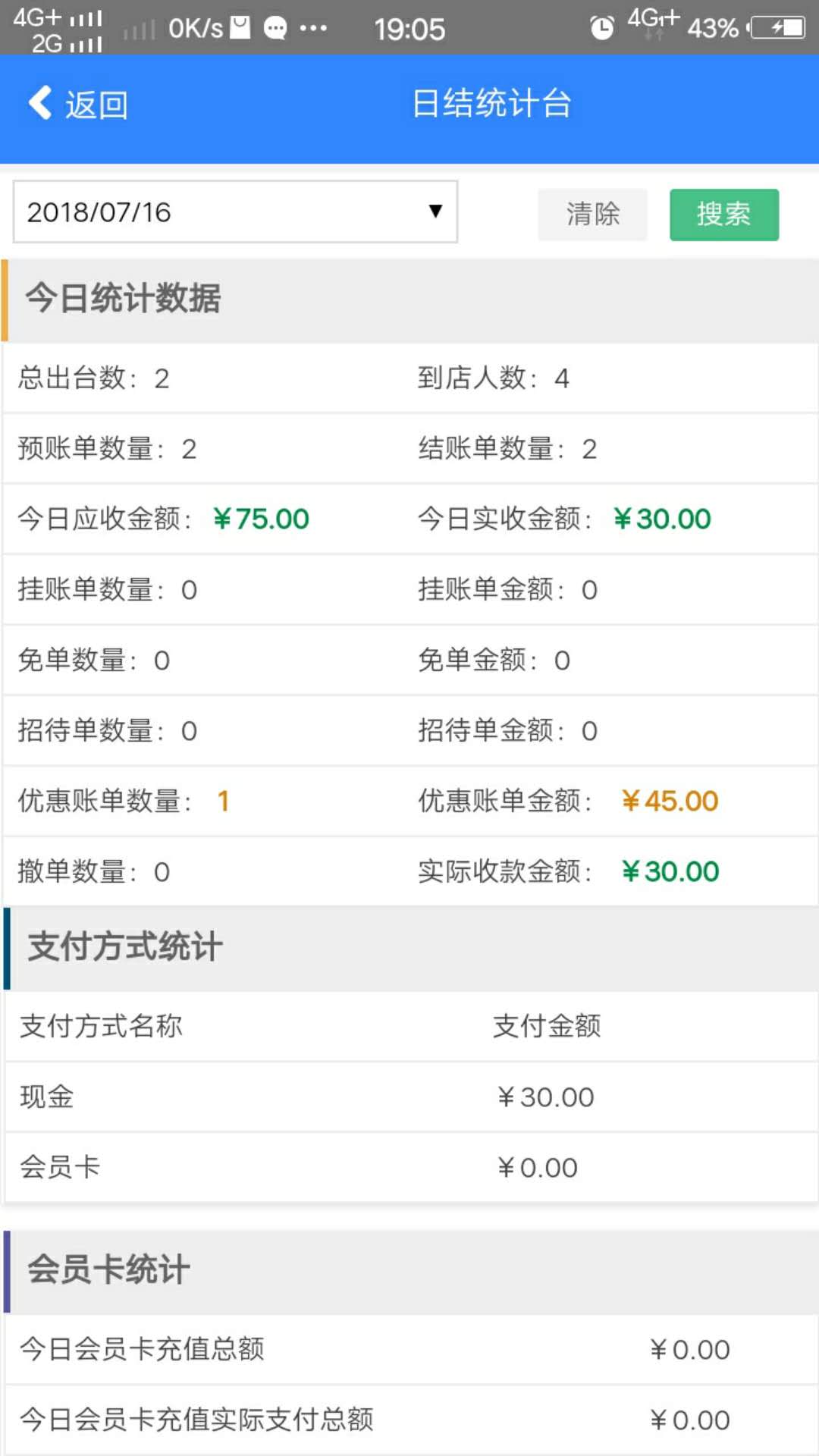Screen dimensions: 819x1456
Task: Tap the SD card status icon
Action: coord(240,27)
